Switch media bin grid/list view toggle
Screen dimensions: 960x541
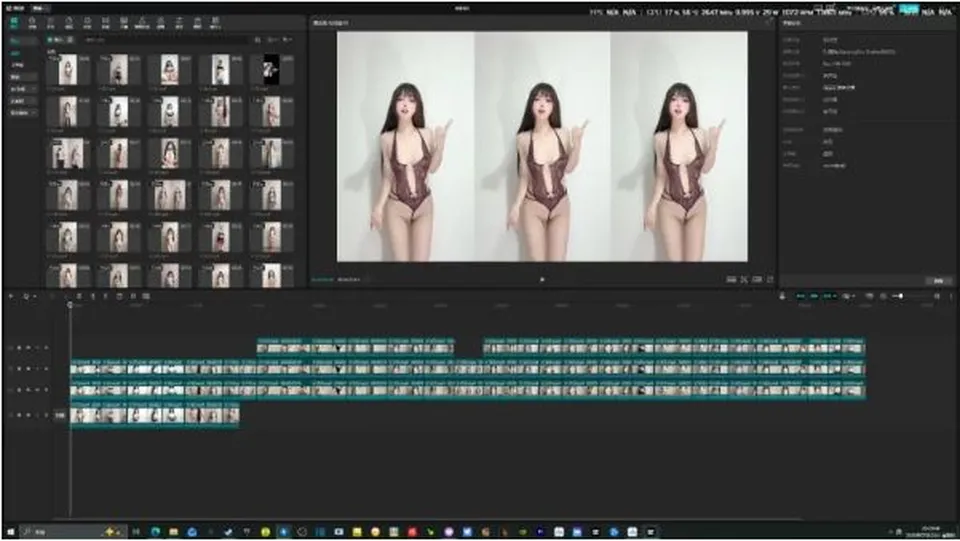258,40
